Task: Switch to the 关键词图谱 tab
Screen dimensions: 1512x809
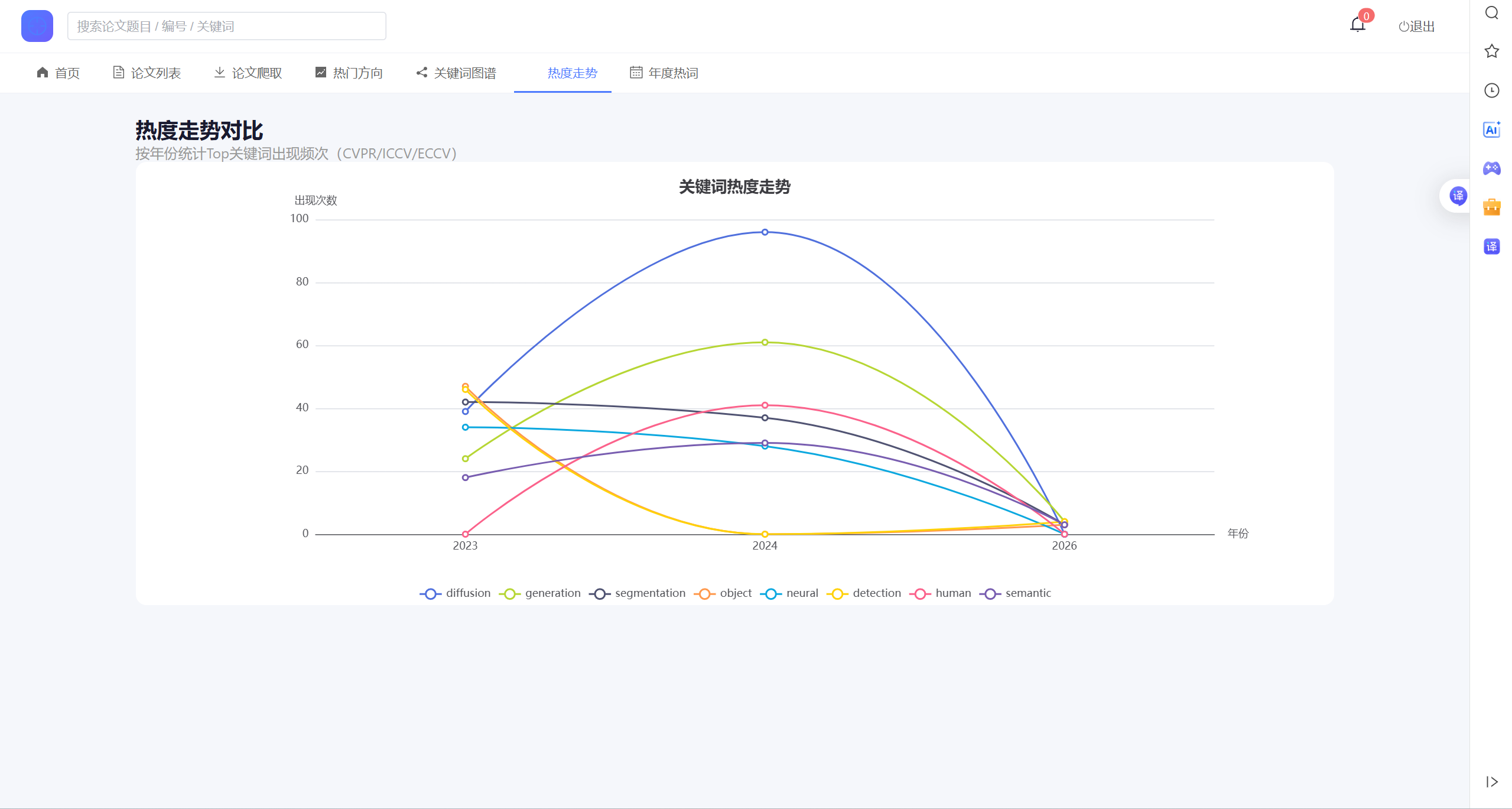Action: click(x=456, y=73)
